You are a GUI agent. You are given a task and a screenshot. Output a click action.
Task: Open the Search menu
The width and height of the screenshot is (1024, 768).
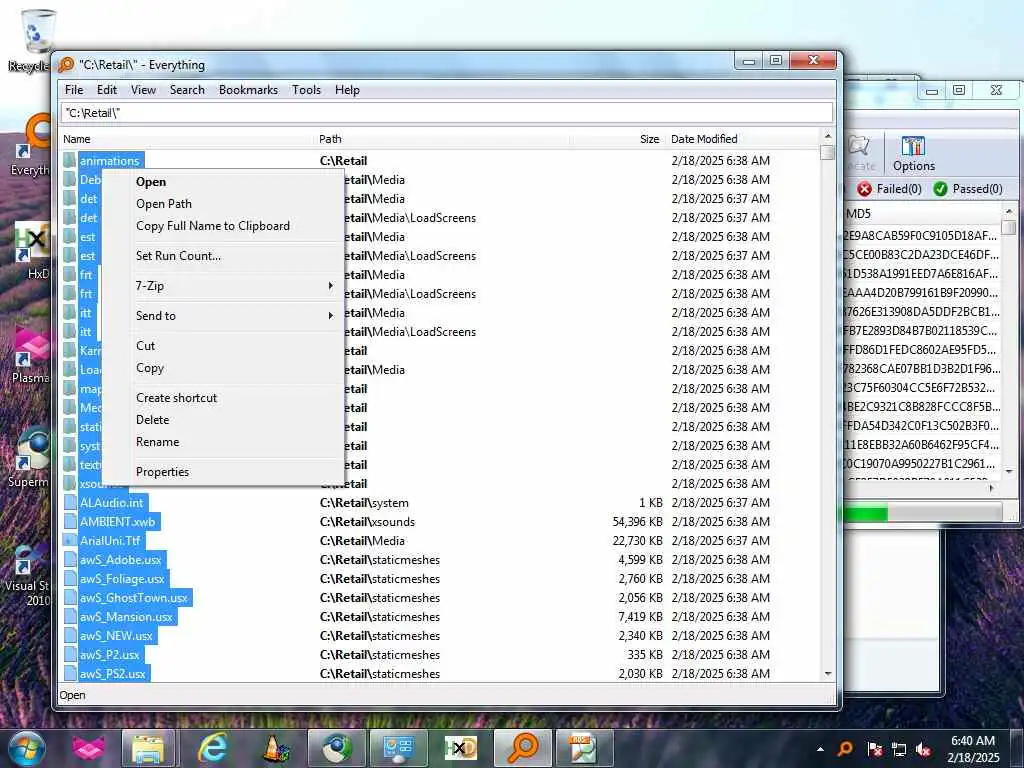point(187,90)
